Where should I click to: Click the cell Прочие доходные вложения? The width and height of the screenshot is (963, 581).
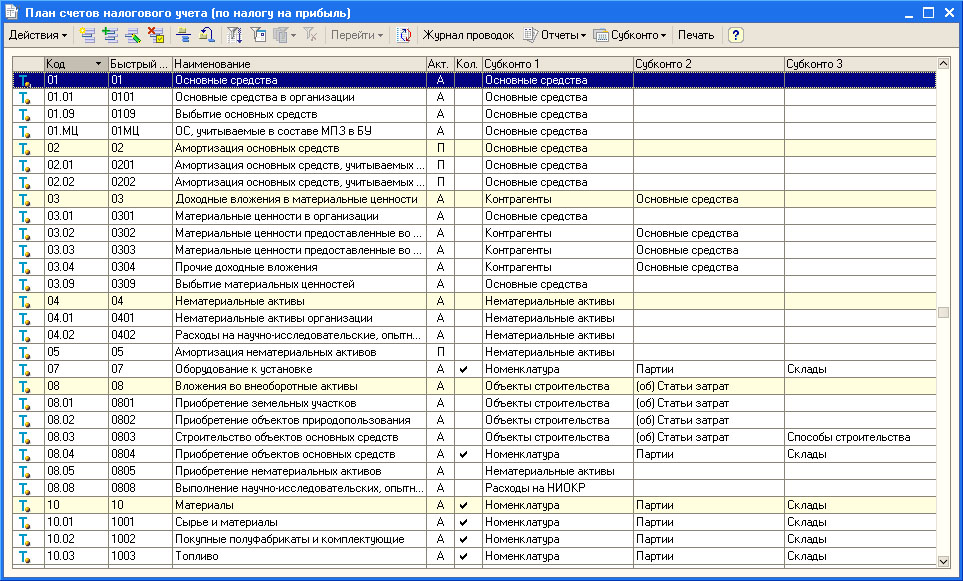coord(299,267)
